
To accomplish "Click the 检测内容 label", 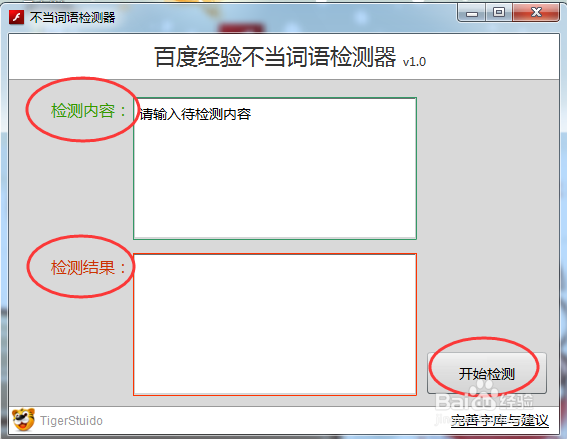I will click(88, 111).
